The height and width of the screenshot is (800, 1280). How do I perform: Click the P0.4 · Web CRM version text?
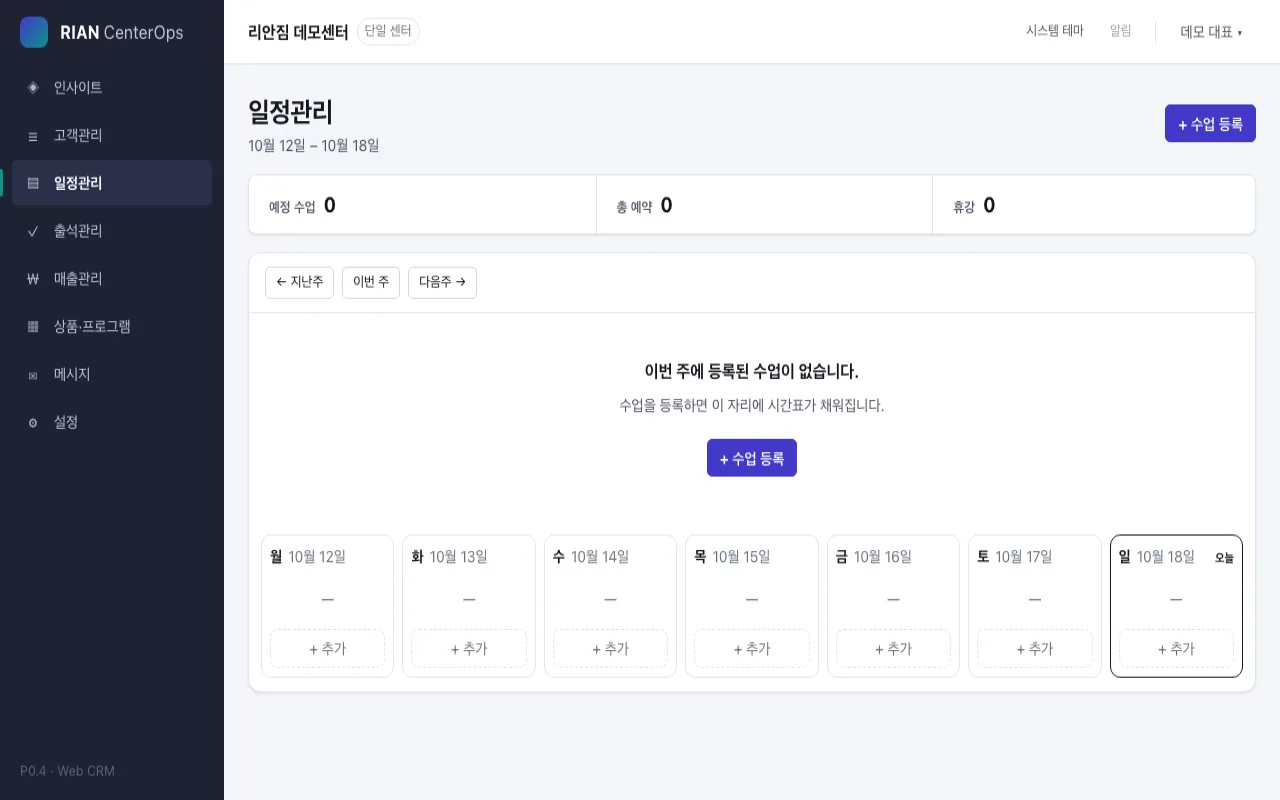point(67,771)
